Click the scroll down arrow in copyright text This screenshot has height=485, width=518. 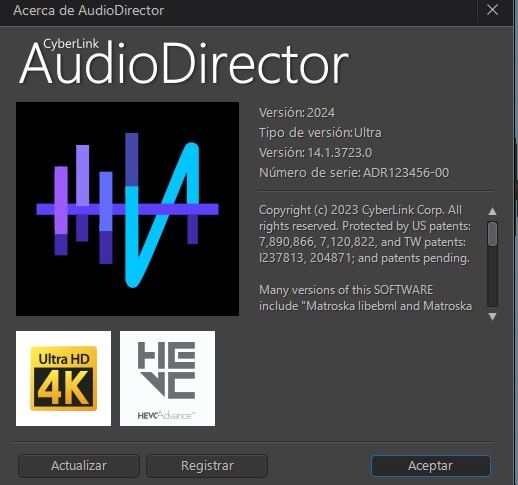coord(492,316)
